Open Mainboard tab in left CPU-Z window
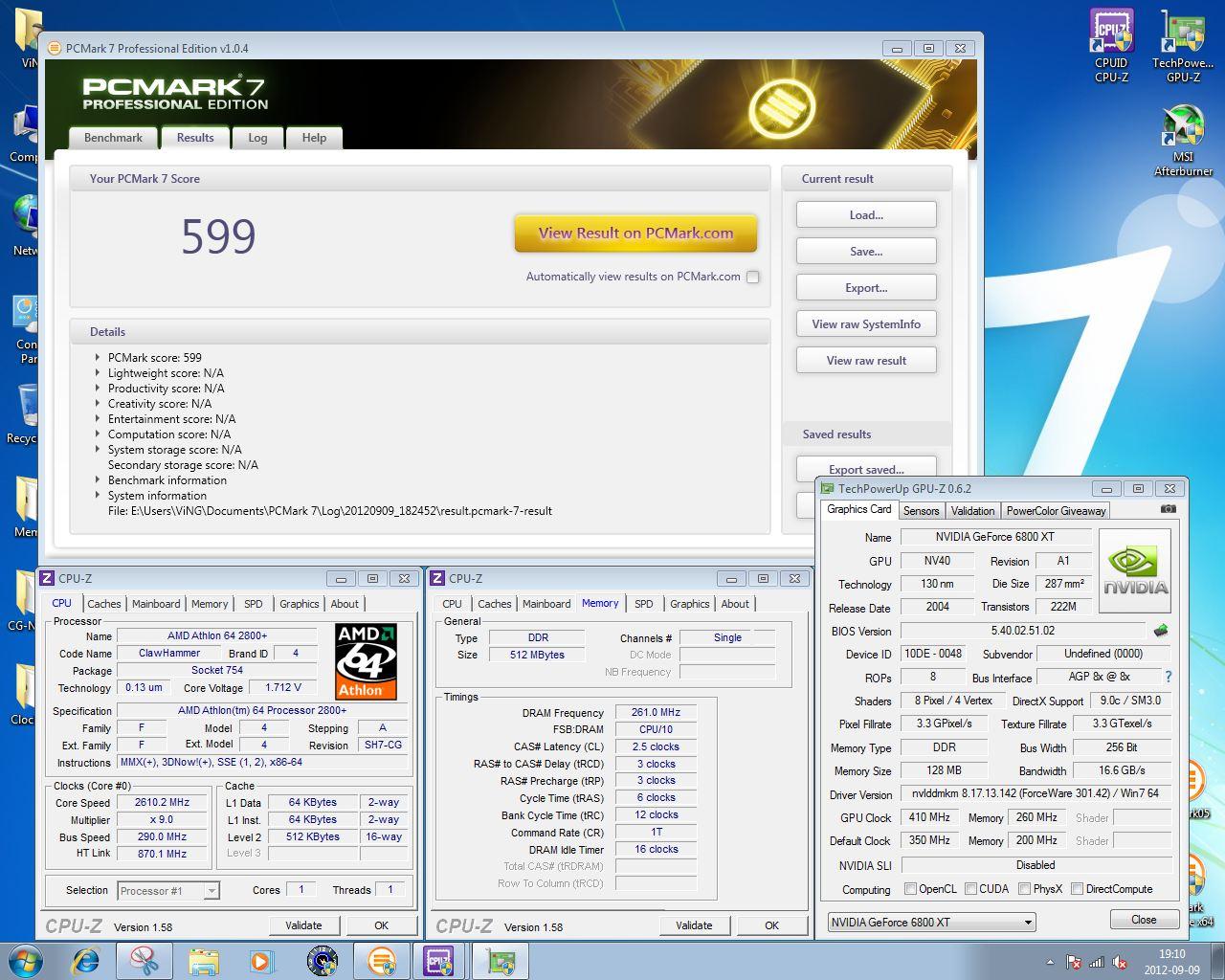The height and width of the screenshot is (980, 1225). click(x=156, y=604)
